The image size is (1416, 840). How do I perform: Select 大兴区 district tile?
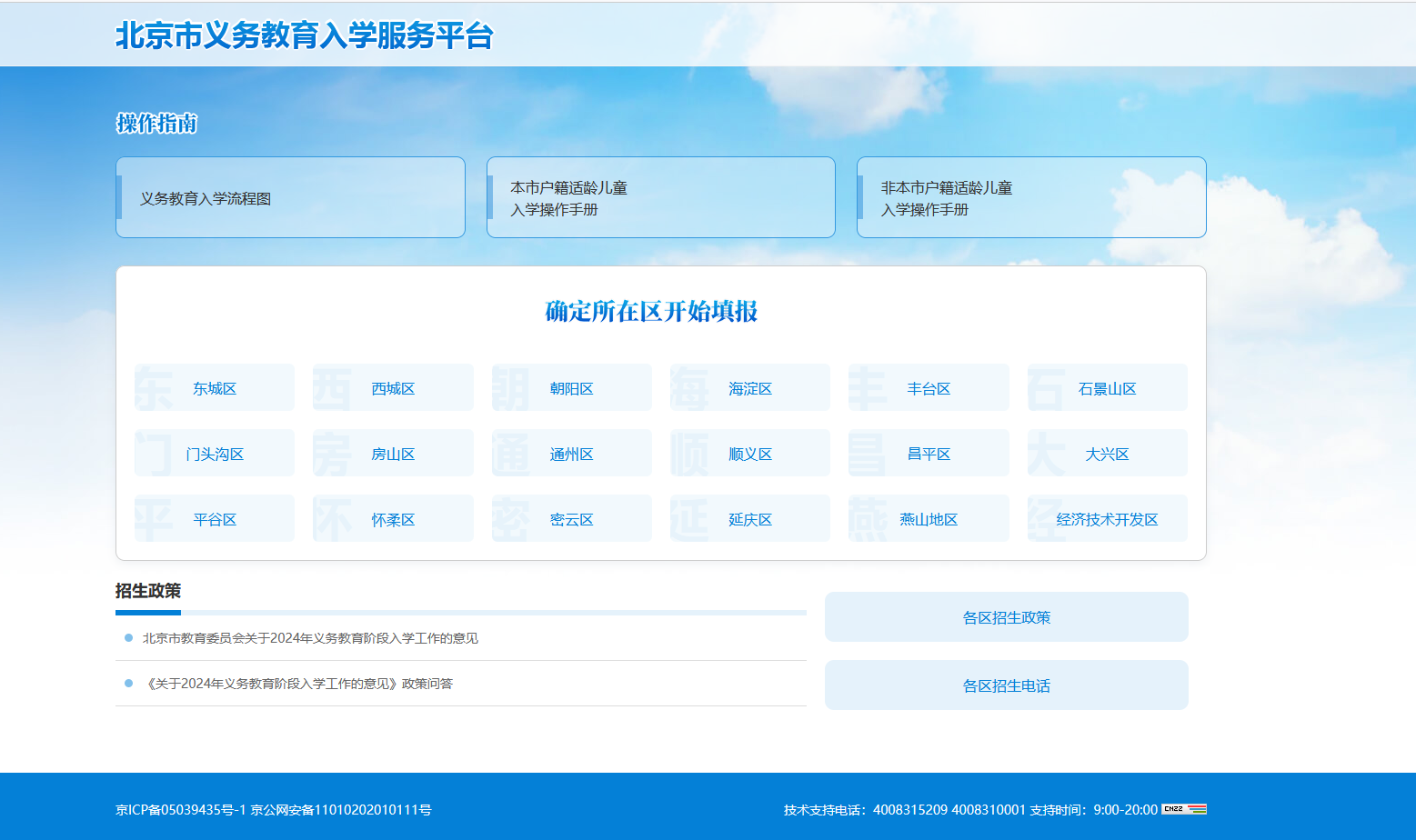[1107, 454]
